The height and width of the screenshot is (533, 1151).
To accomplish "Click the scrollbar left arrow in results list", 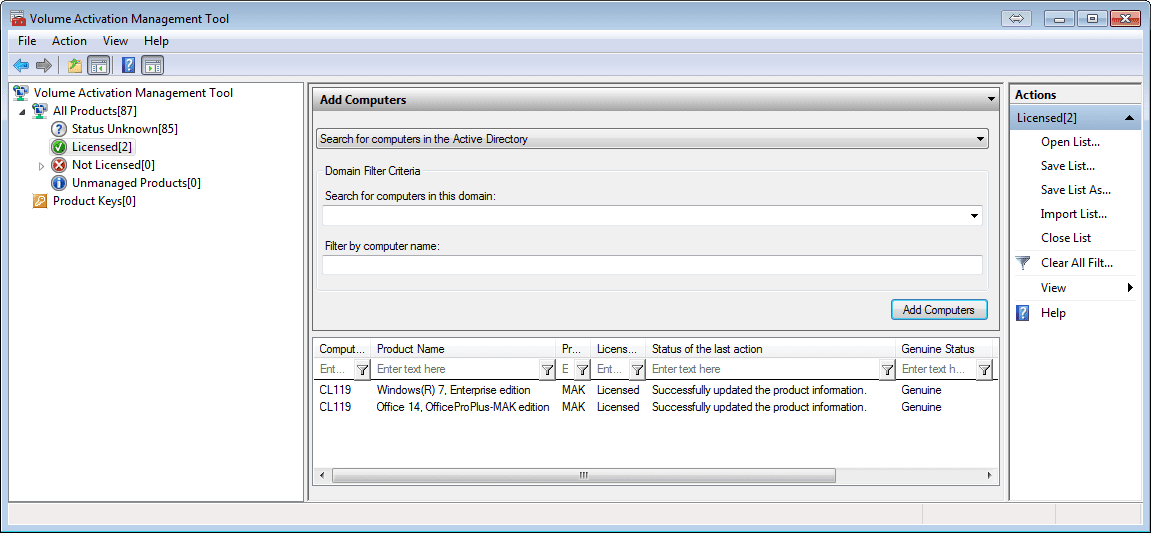I will [x=322, y=476].
